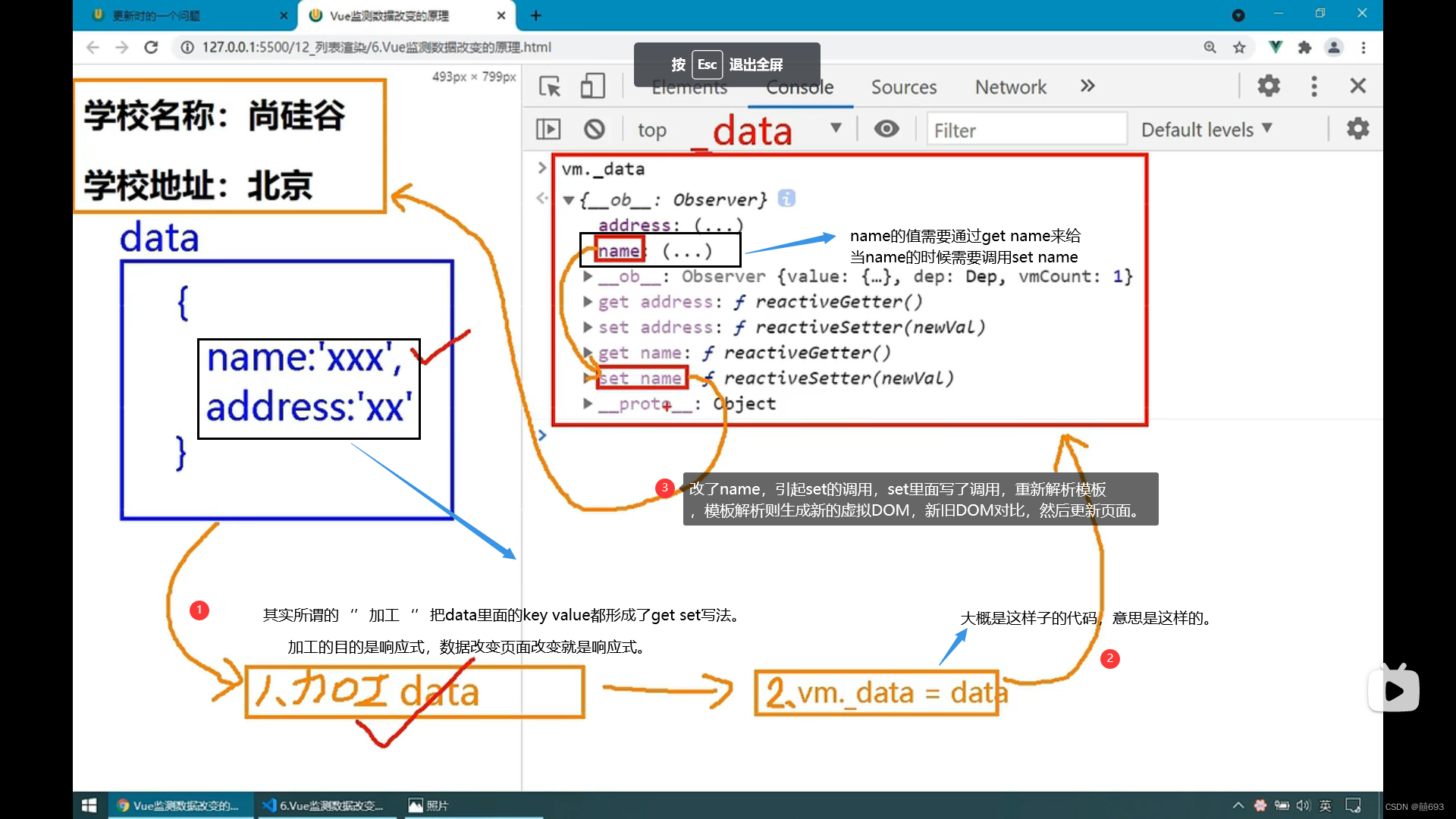The width and height of the screenshot is (1456, 819).
Task: Show console sidebar panel icon
Action: 548,130
